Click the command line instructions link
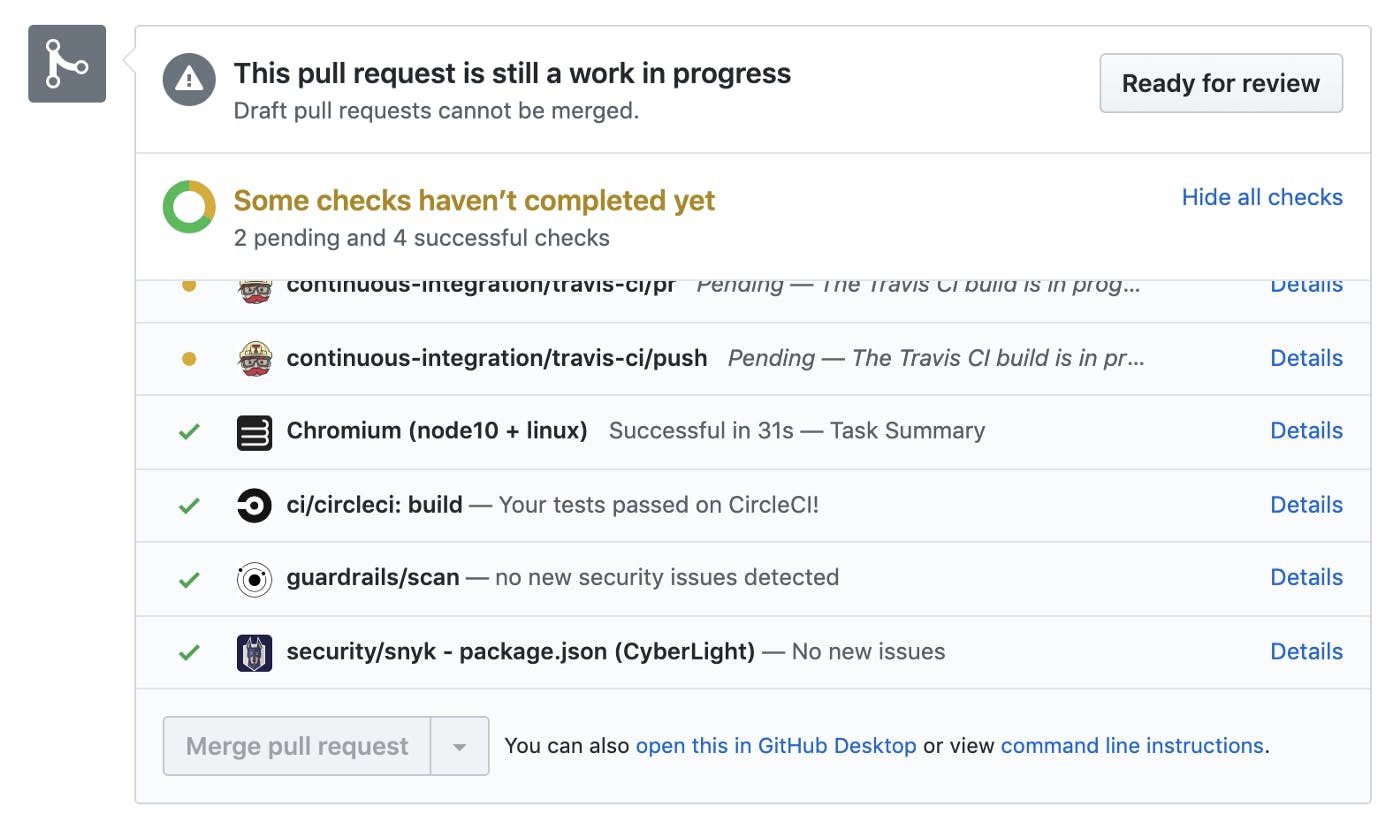 [x=1132, y=746]
